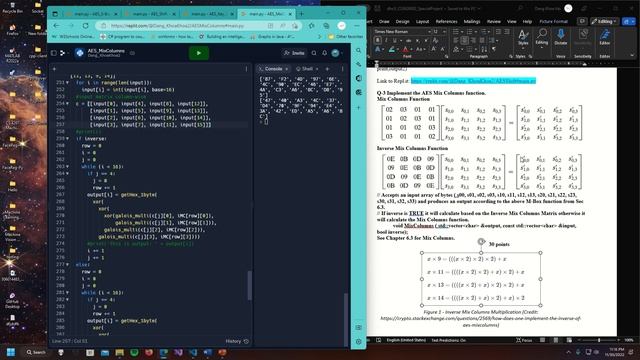Center align text in Word paragraph group
This screenshot has height=360, width=640.
pos(464,40)
